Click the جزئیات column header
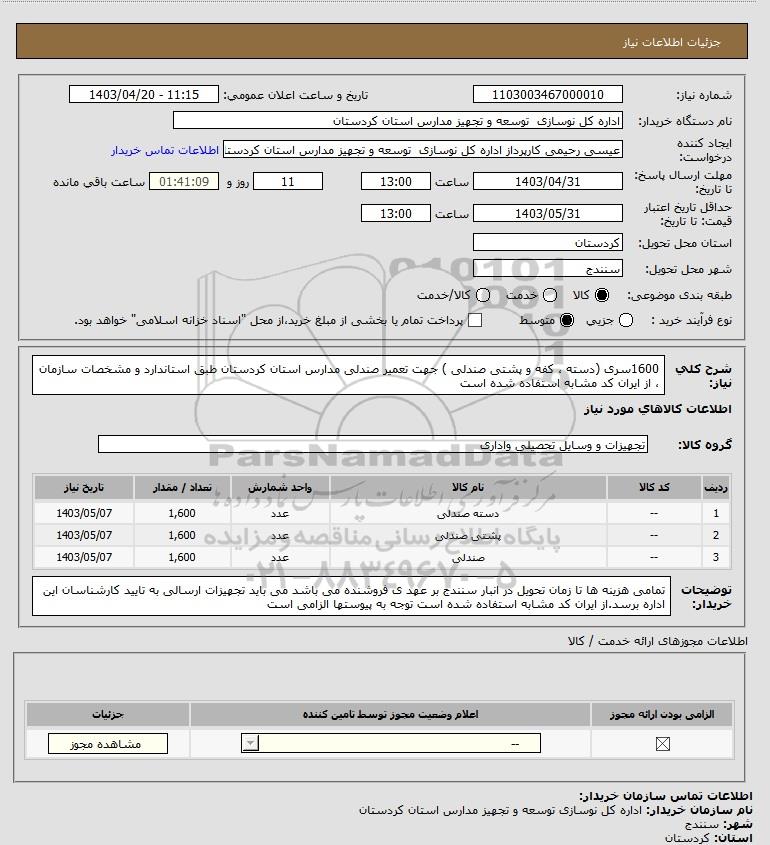 tap(108, 715)
